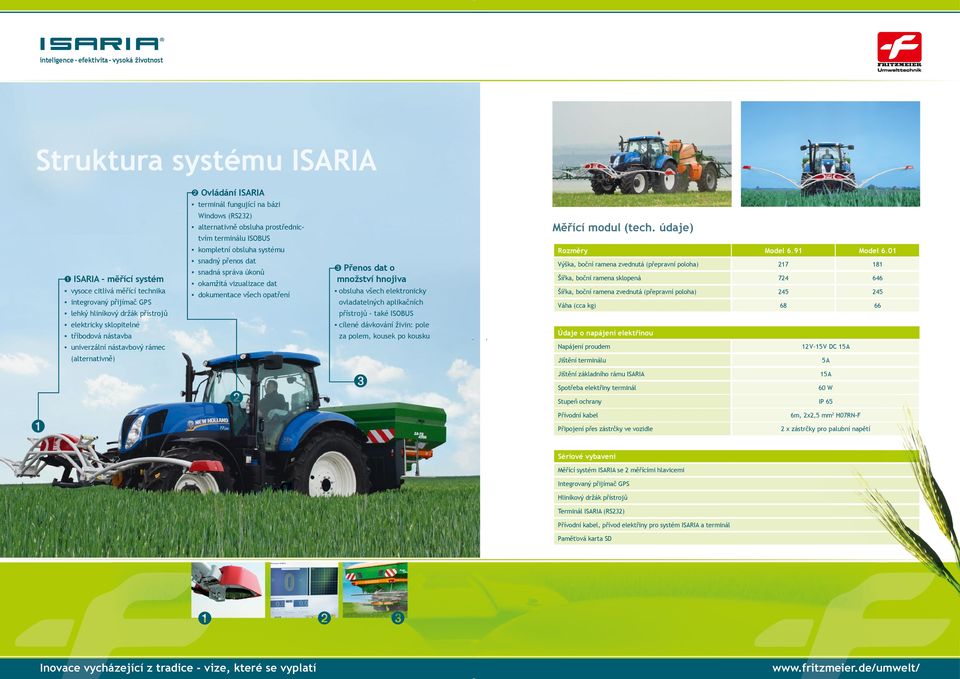
Task: Select the 'Stupeň ochrany' row label
Action: click(579, 402)
